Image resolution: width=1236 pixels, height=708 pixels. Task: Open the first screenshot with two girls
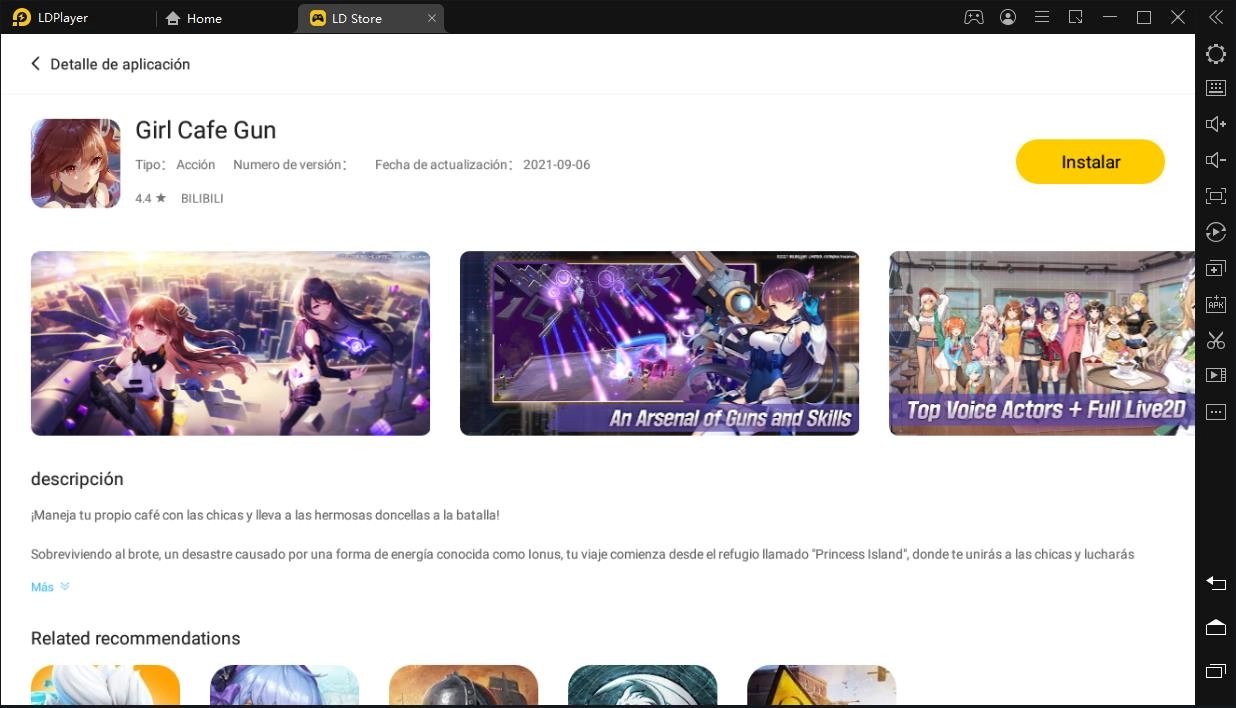point(230,343)
